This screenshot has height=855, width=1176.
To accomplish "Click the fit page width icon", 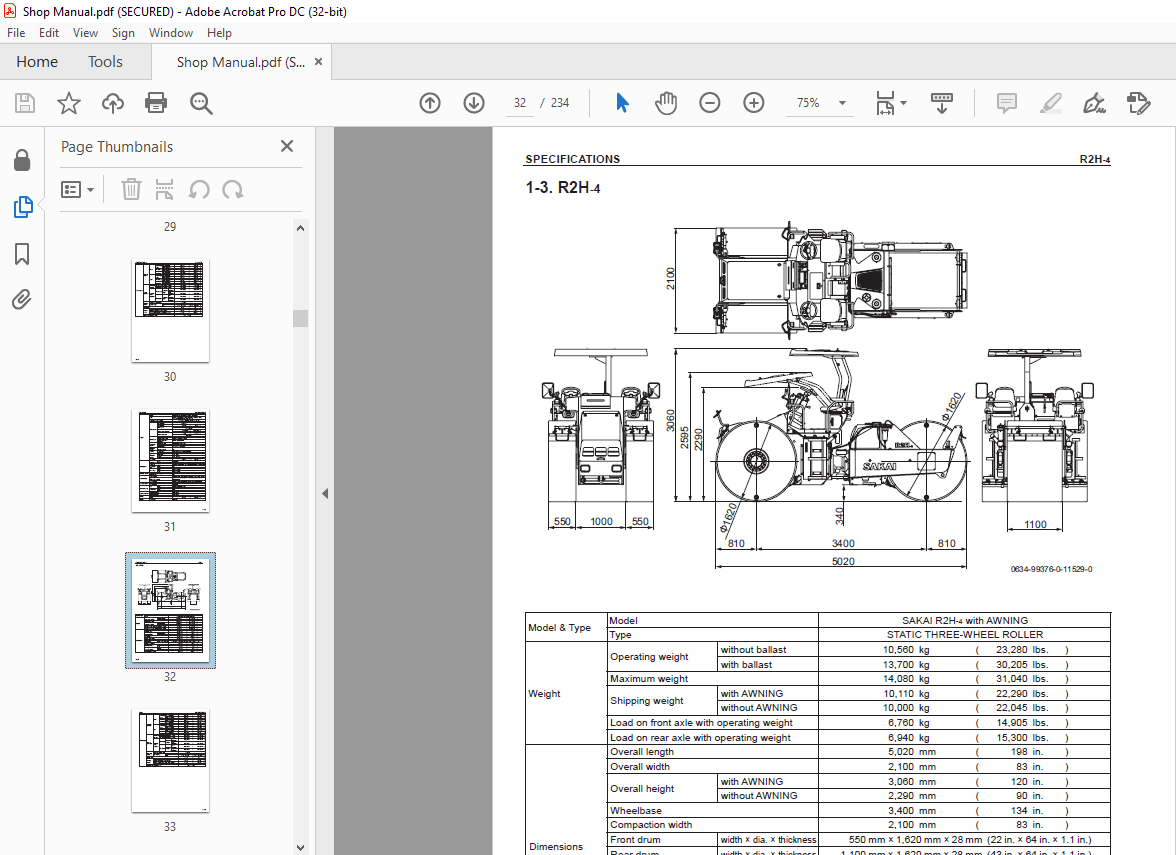I will [x=885, y=103].
